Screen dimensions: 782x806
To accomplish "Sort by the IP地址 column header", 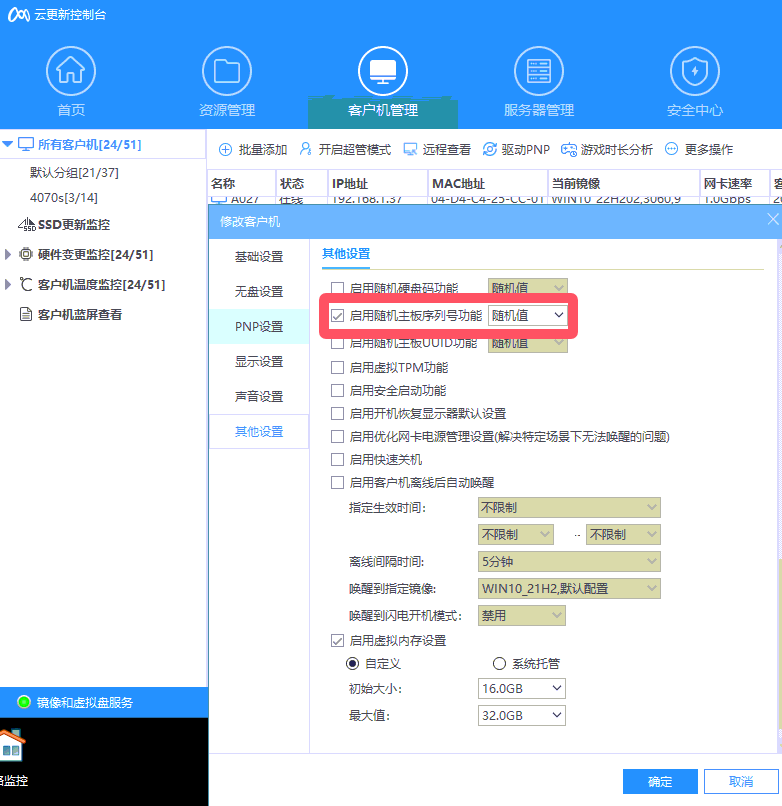I will click(378, 184).
